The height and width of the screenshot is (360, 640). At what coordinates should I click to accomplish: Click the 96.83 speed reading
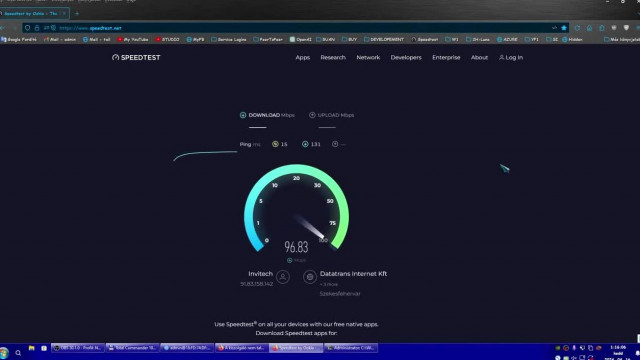(296, 247)
